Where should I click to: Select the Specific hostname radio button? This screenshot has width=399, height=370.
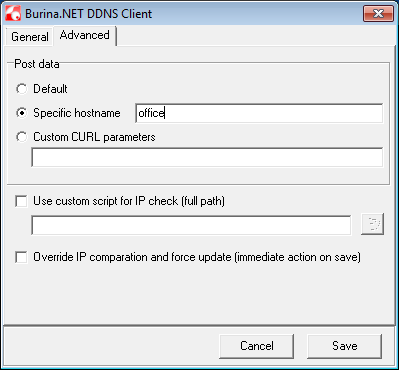22,113
